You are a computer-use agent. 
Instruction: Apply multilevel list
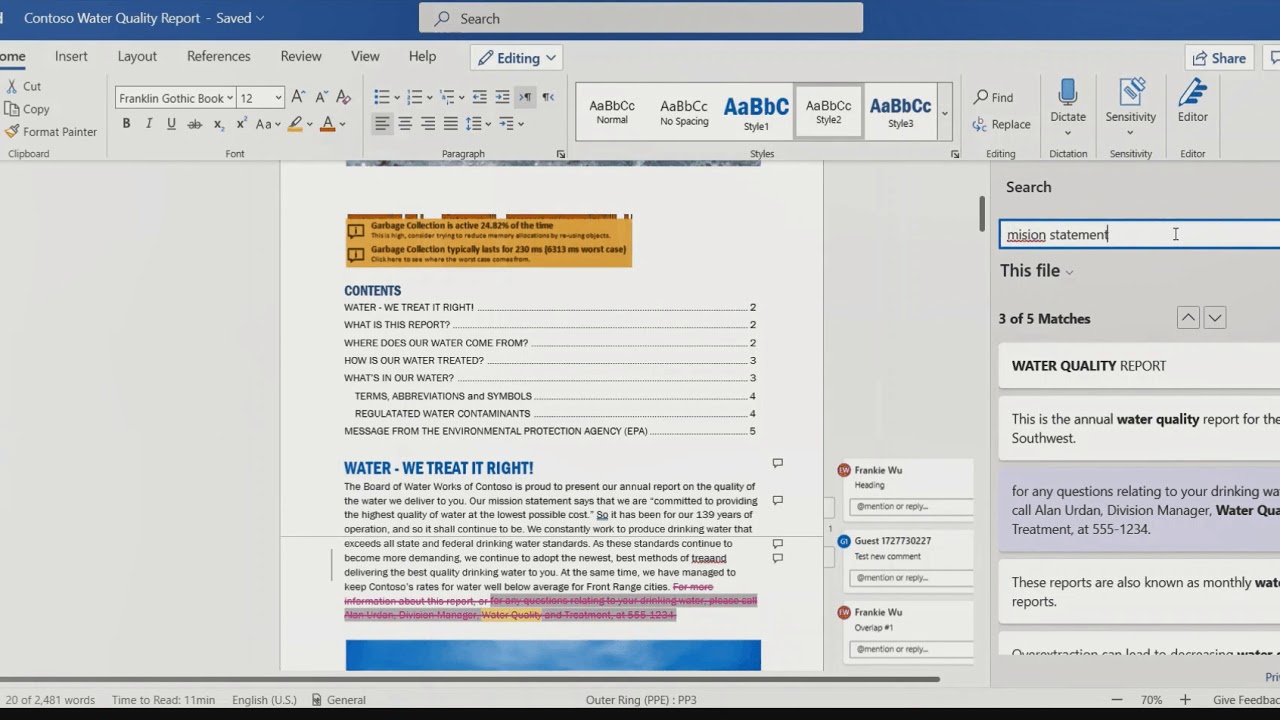coord(447,97)
